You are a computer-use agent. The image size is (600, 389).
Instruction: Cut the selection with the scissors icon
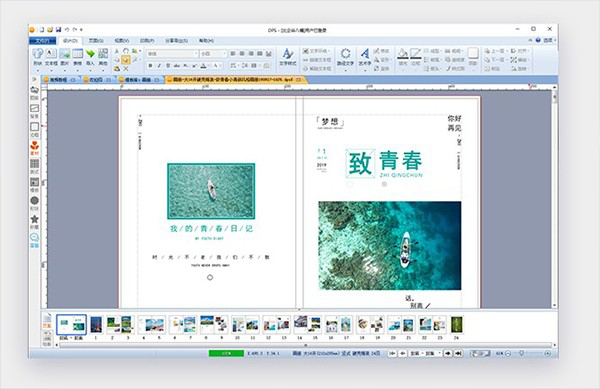[x=117, y=51]
